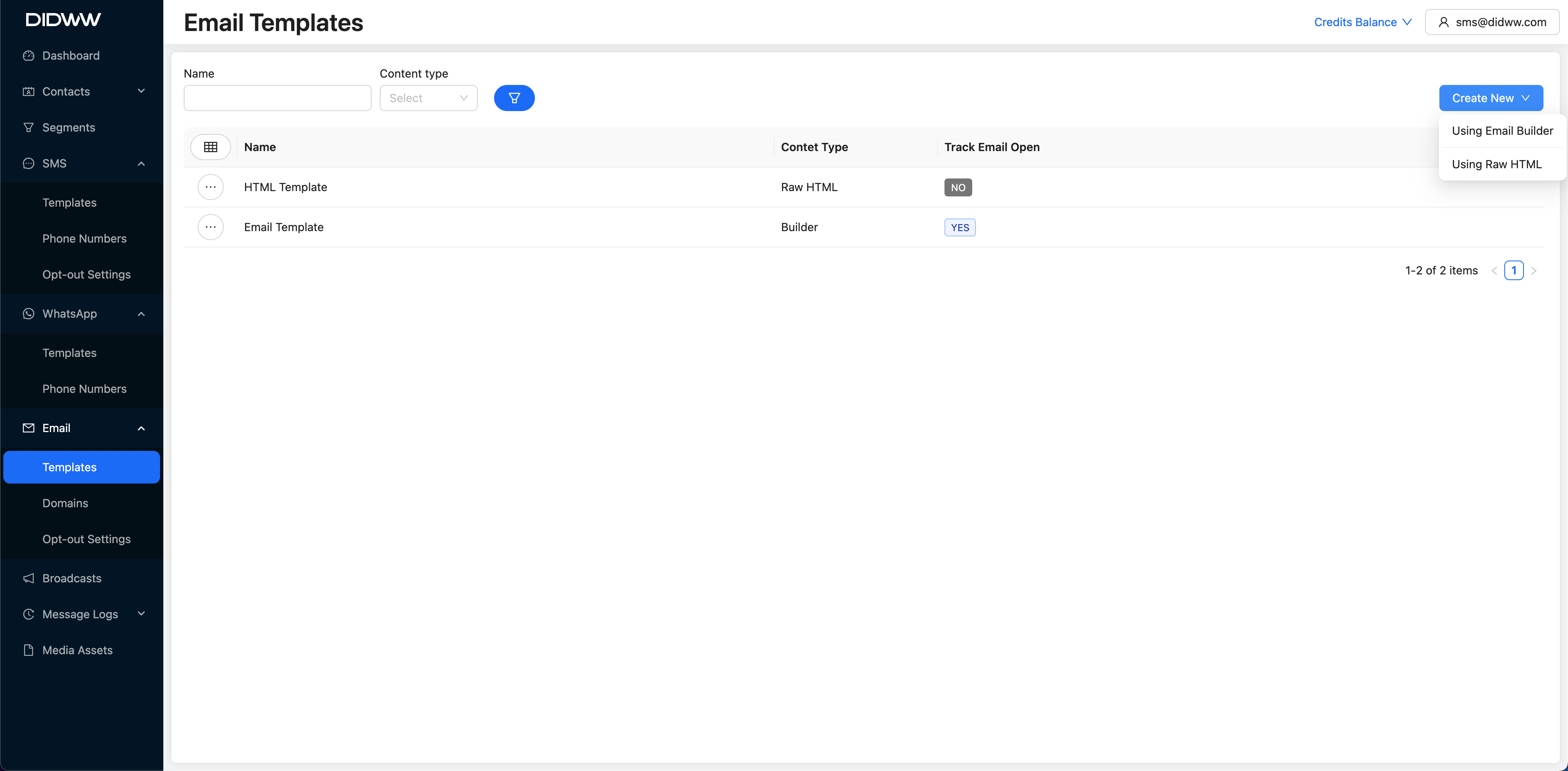The width and height of the screenshot is (1568, 771).
Task: Click the Builder content type cell
Action: [799, 227]
